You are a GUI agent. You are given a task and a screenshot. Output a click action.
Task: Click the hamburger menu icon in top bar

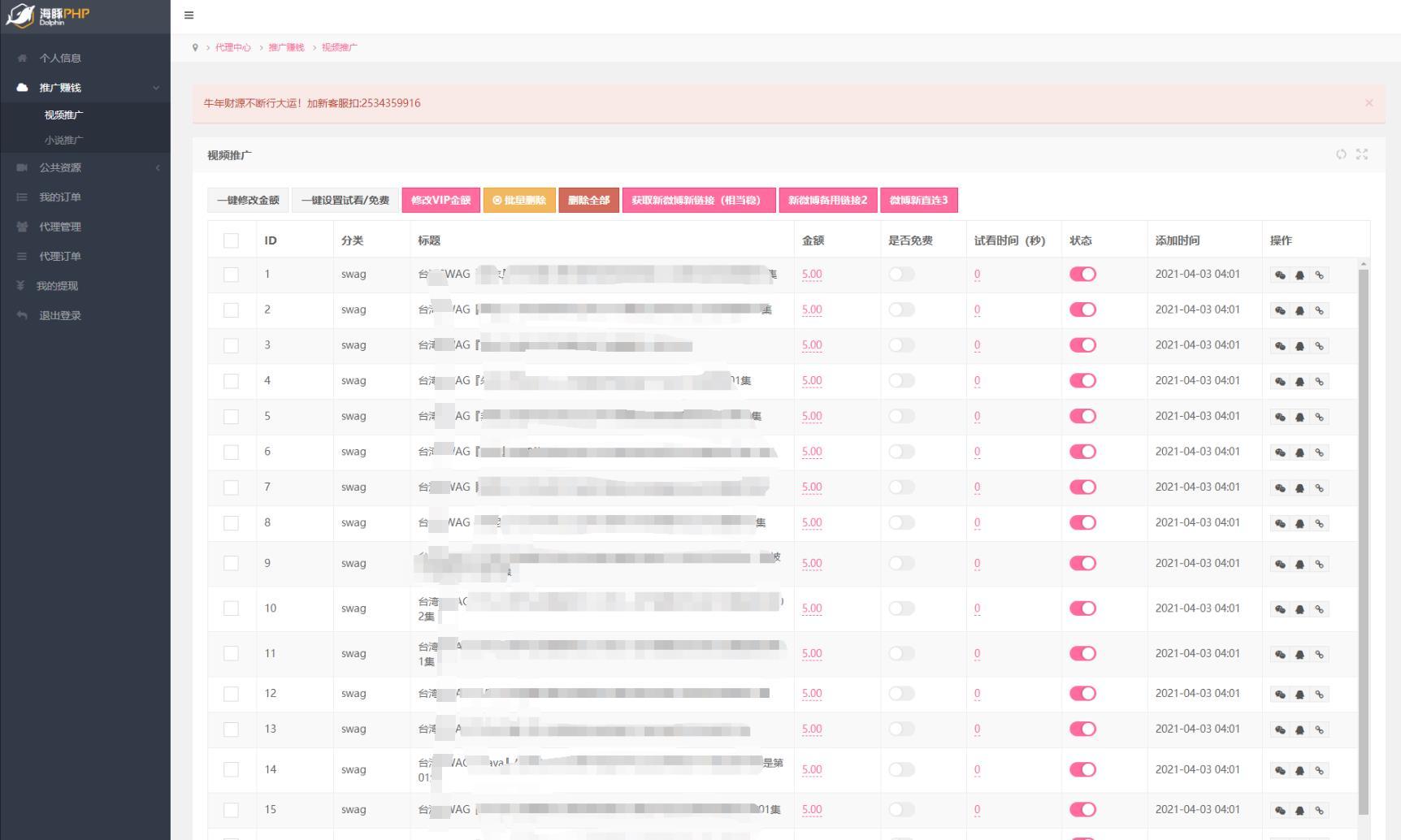(189, 15)
